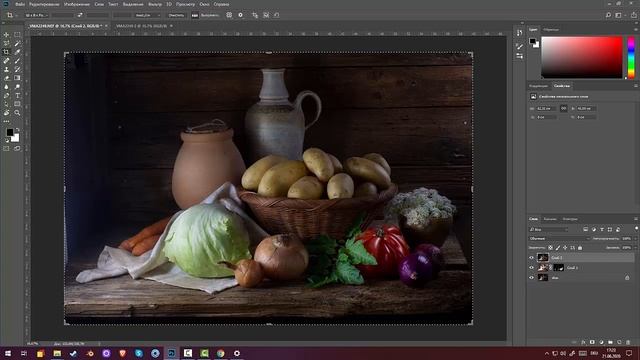Select the Rectangular Marquee tool
This screenshot has width=640, height=360.
[x=17, y=35]
